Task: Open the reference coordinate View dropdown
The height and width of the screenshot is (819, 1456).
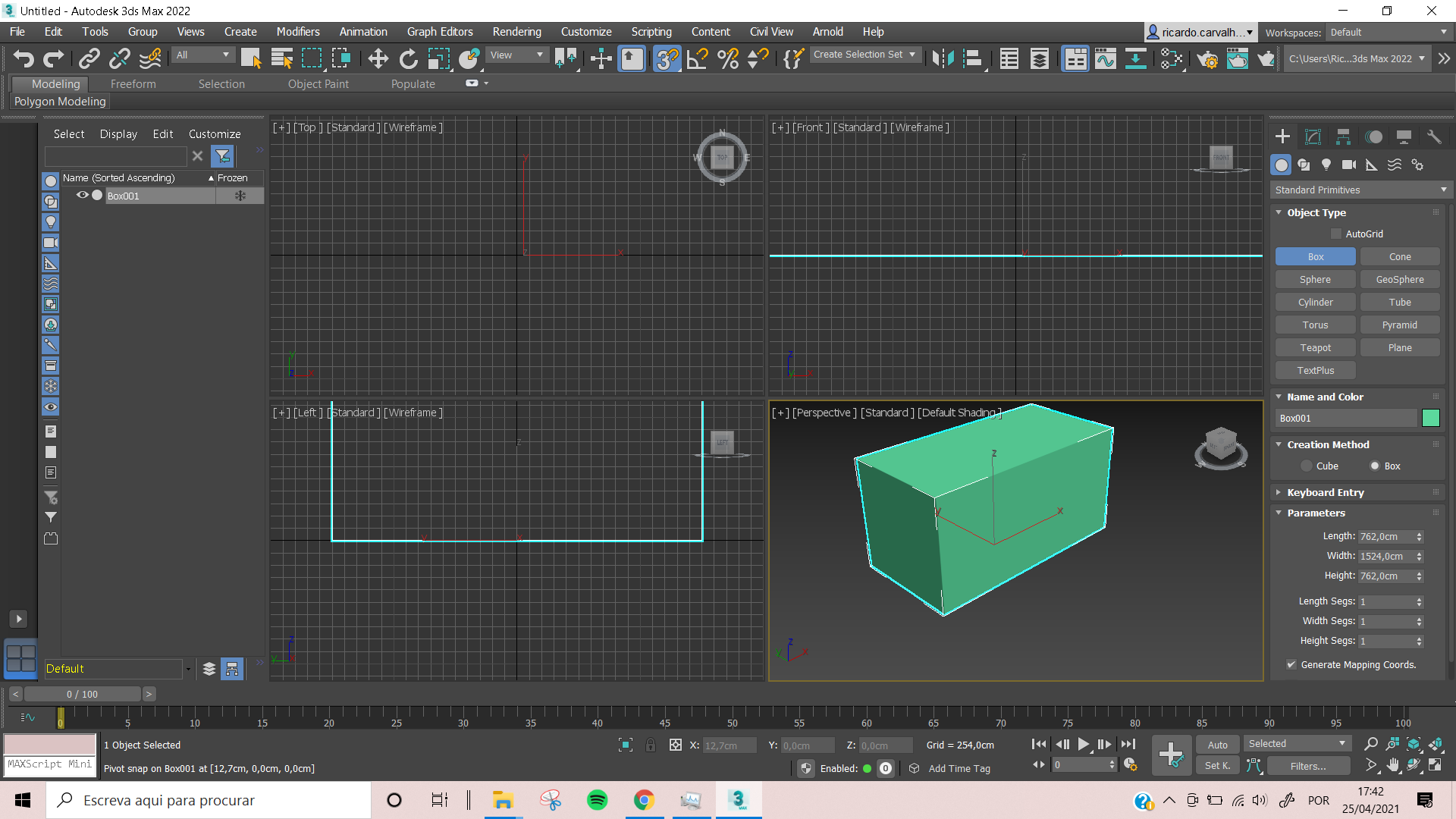Action: tap(516, 55)
